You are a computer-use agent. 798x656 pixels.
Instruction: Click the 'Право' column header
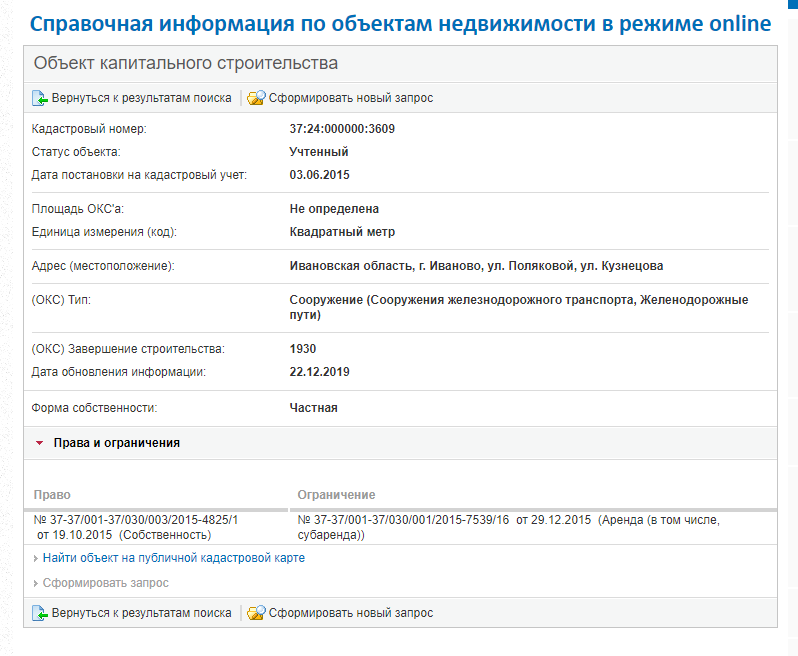pyautogui.click(x=52, y=495)
